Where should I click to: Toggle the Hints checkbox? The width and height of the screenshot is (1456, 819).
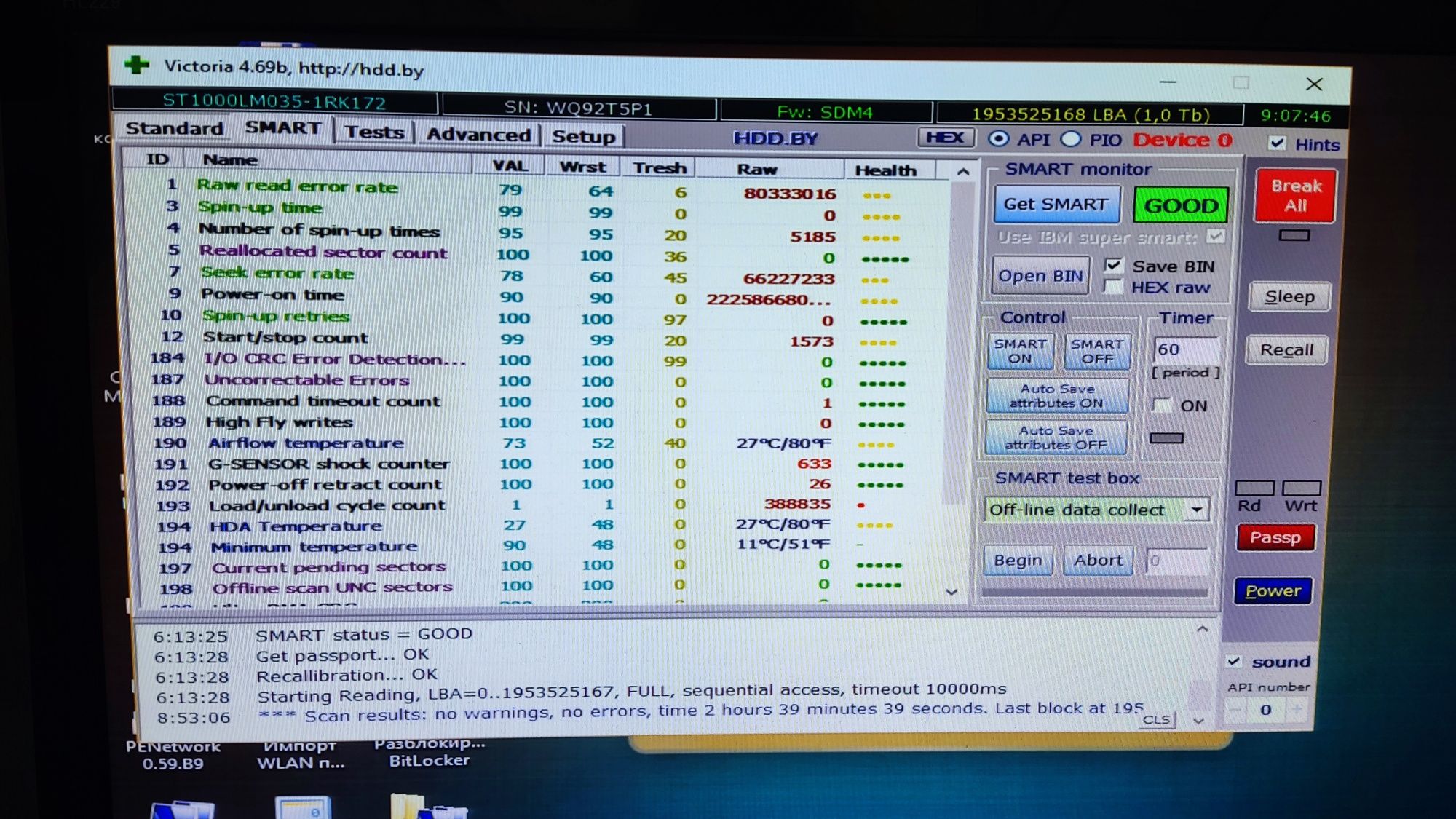[1277, 143]
